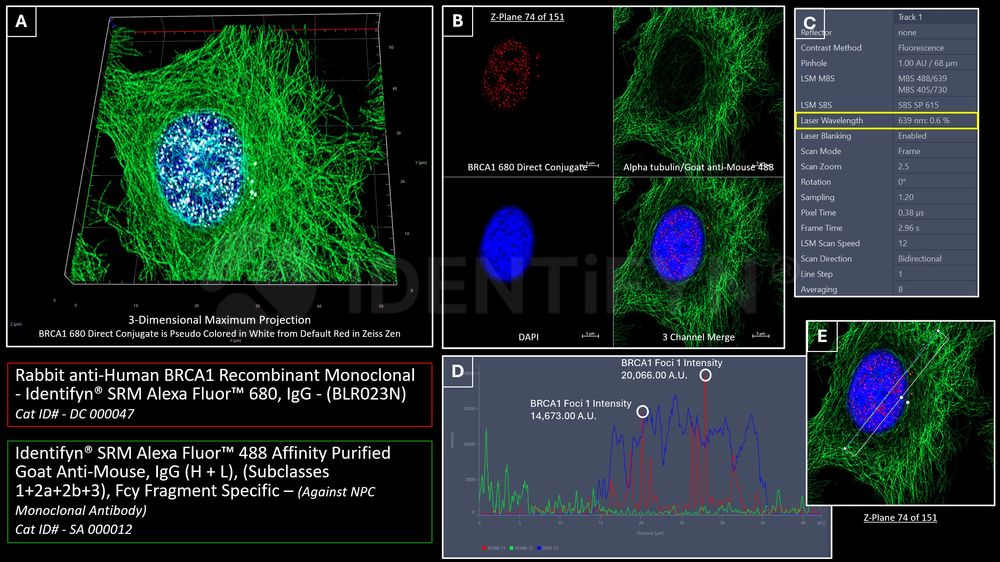The height and width of the screenshot is (562, 1000).
Task: Click the blue legend swatch under the intensity plot
Action: [x=538, y=548]
